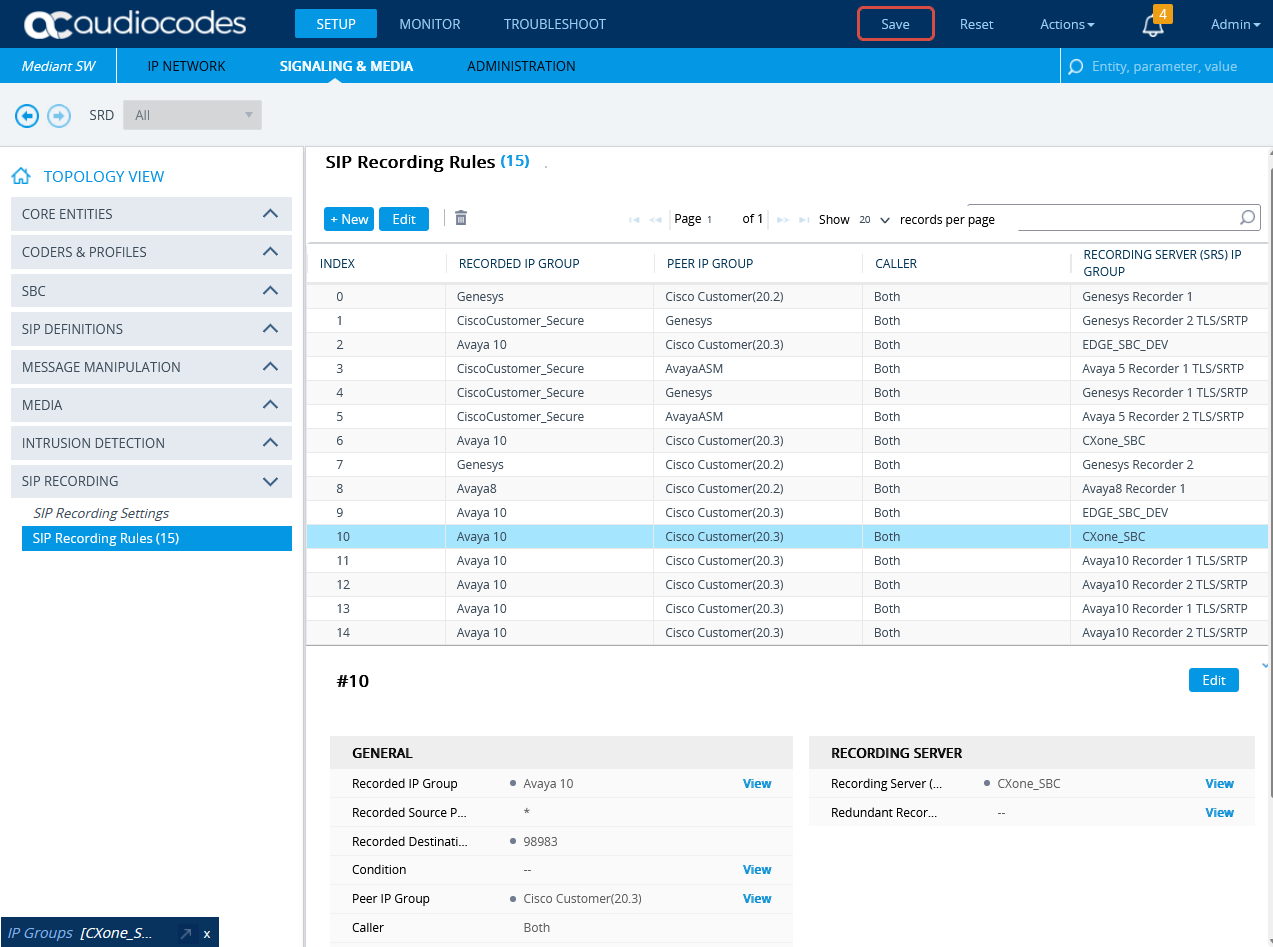Open SIP Recording Settings in sidebar
This screenshot has height=947, width=1273.
coord(101,513)
